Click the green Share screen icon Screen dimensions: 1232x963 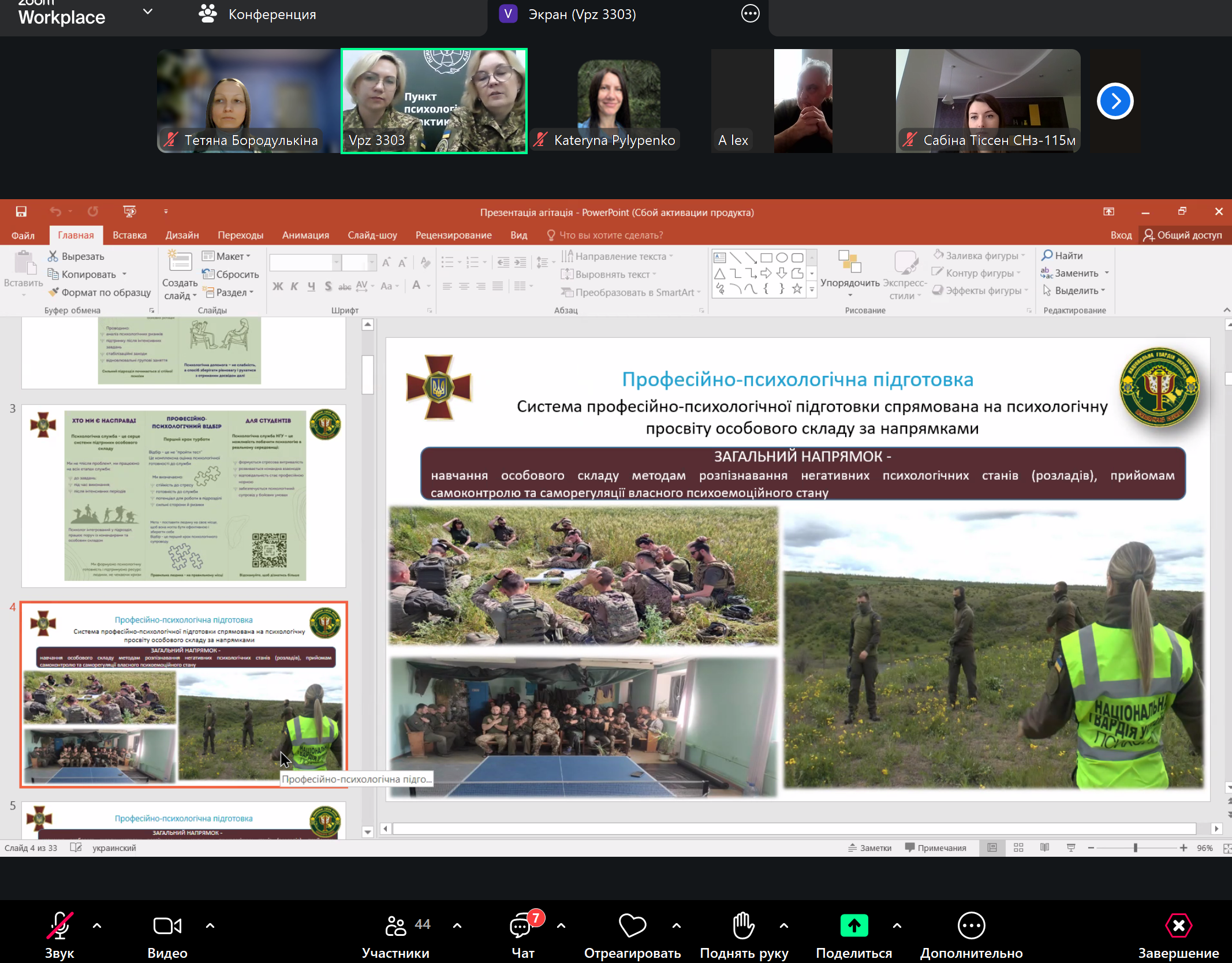(854, 926)
